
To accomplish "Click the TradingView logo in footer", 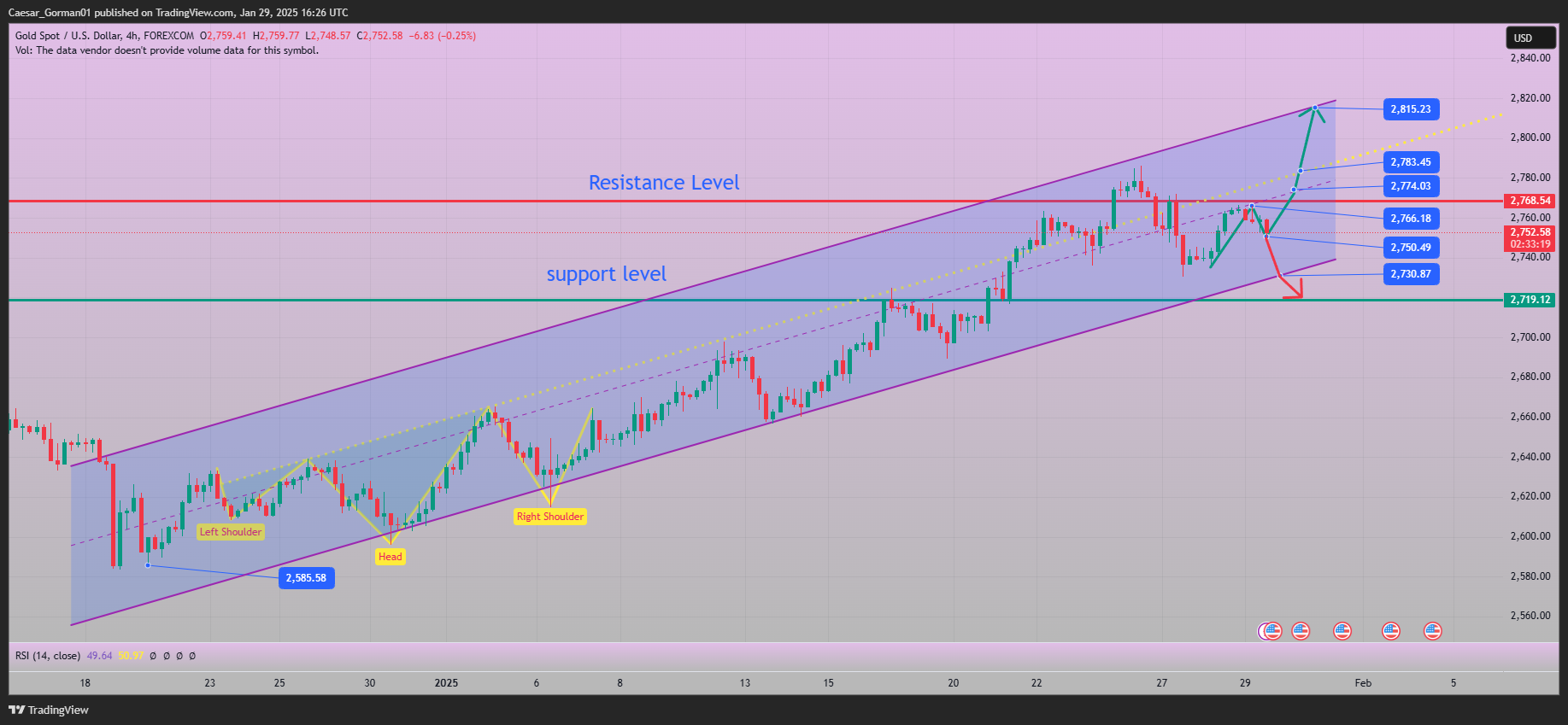I will (x=49, y=710).
